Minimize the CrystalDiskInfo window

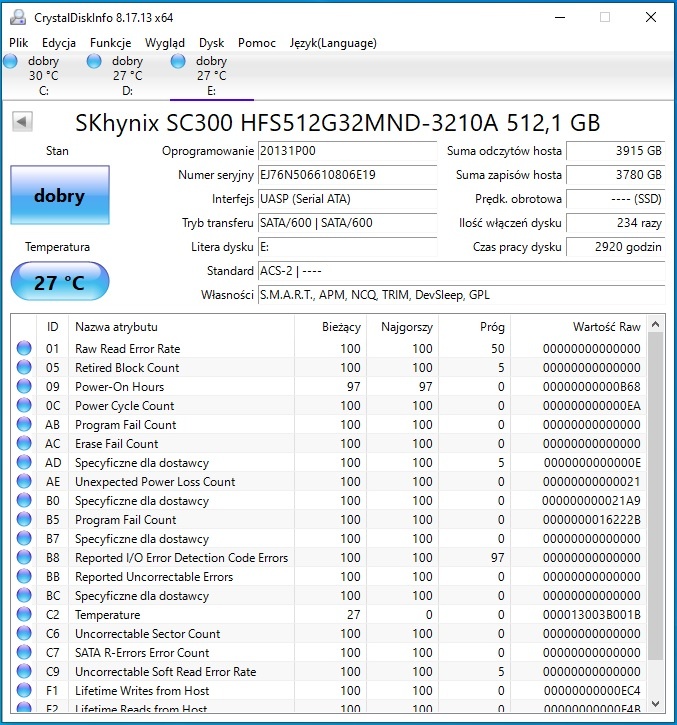pos(560,18)
